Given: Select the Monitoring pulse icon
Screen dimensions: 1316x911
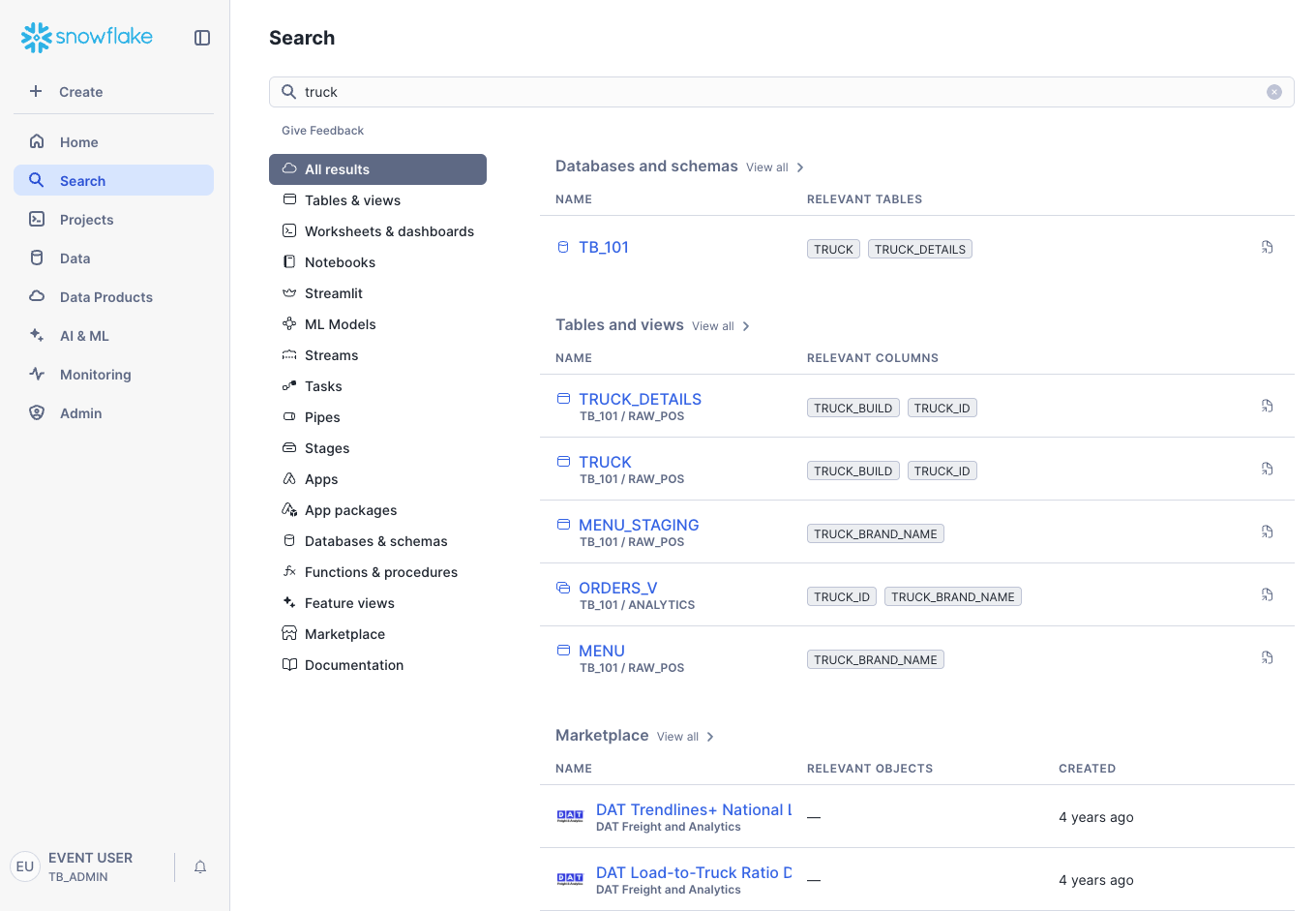Looking at the screenshot, I should point(36,374).
